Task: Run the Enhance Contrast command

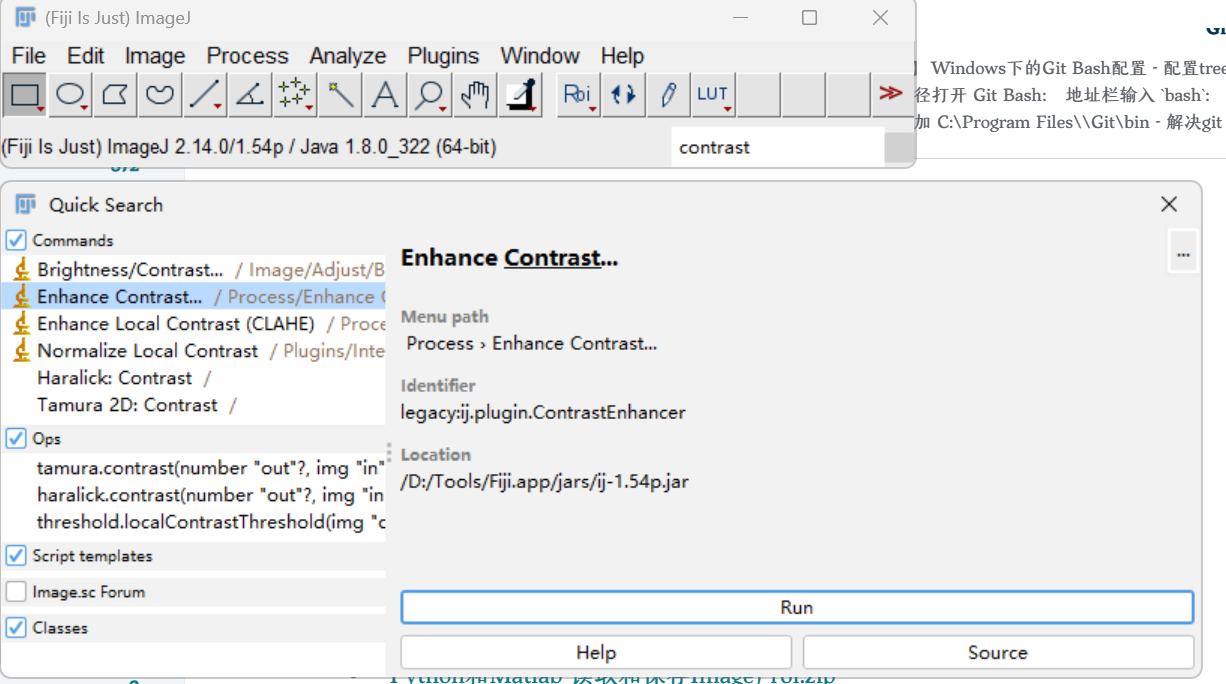Action: click(797, 606)
